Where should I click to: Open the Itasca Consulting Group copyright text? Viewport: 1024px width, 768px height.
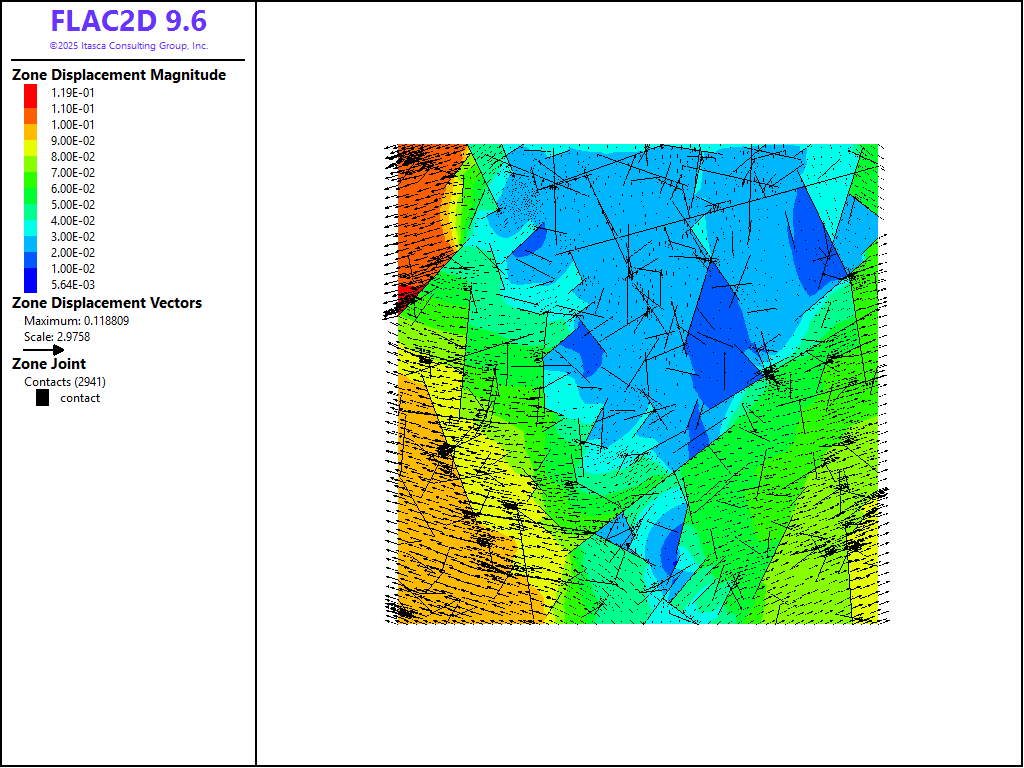[128, 46]
